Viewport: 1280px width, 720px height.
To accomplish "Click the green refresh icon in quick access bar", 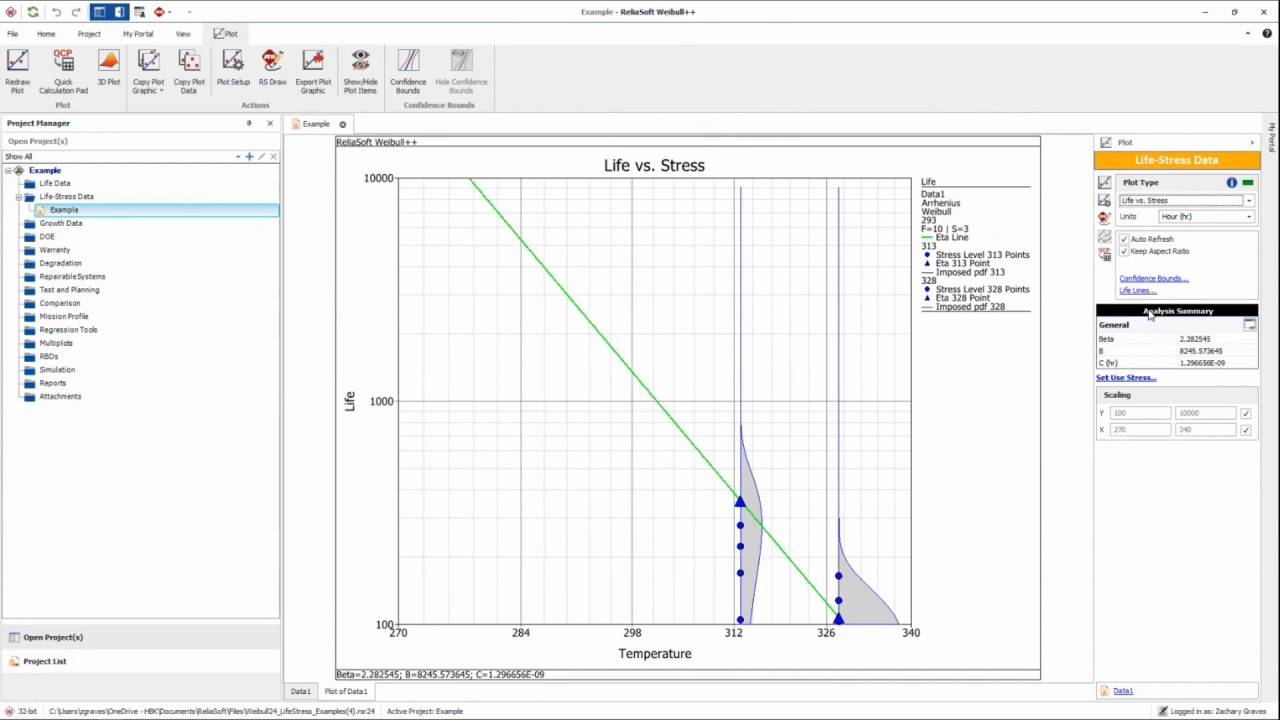I will pos(33,12).
